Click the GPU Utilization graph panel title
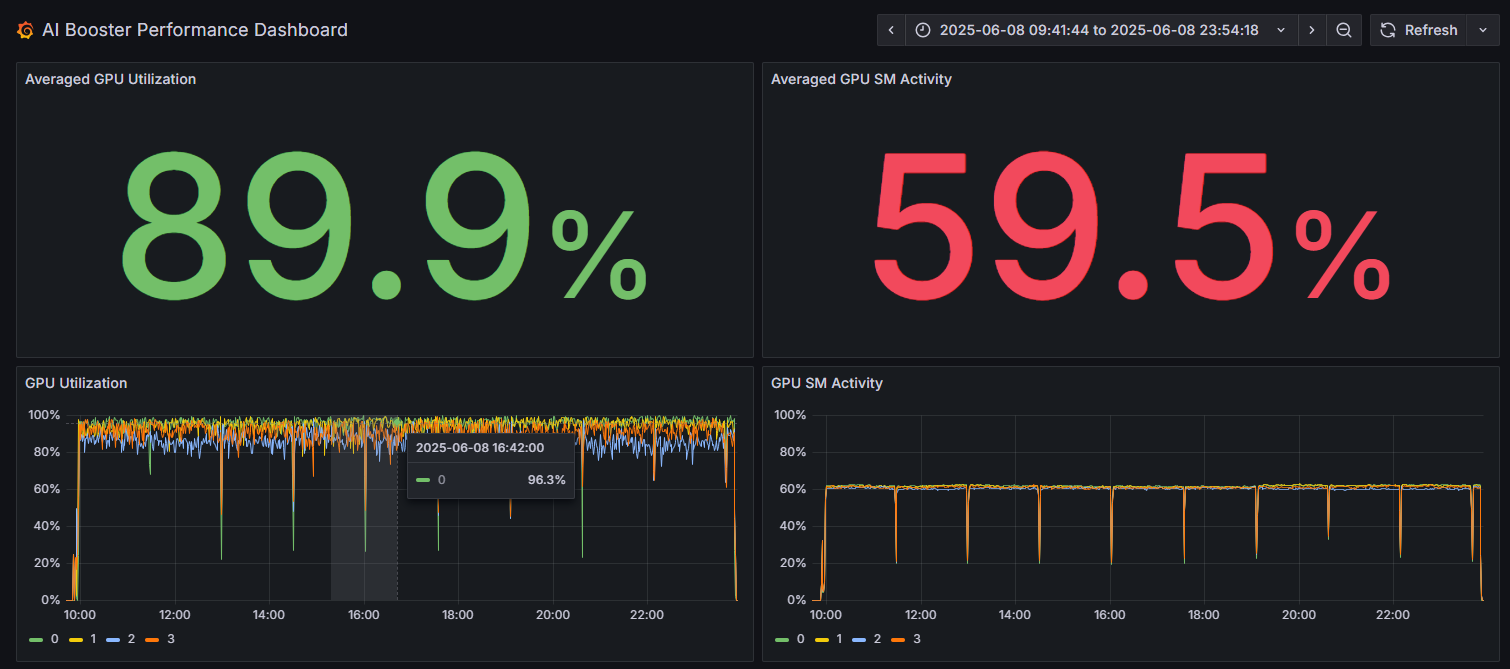Screen dimensions: 1510x669 tap(76, 383)
